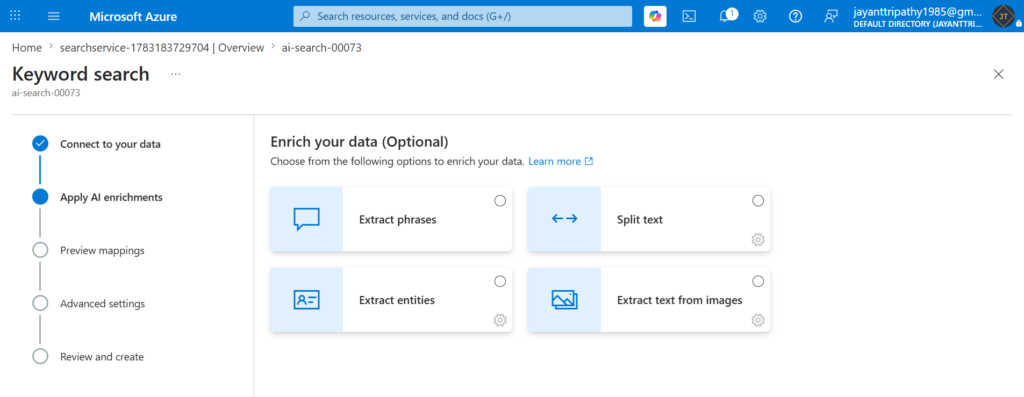The height and width of the screenshot is (397, 1024).
Task: Focus the Search resources, services, and docs box
Action: [x=462, y=16]
